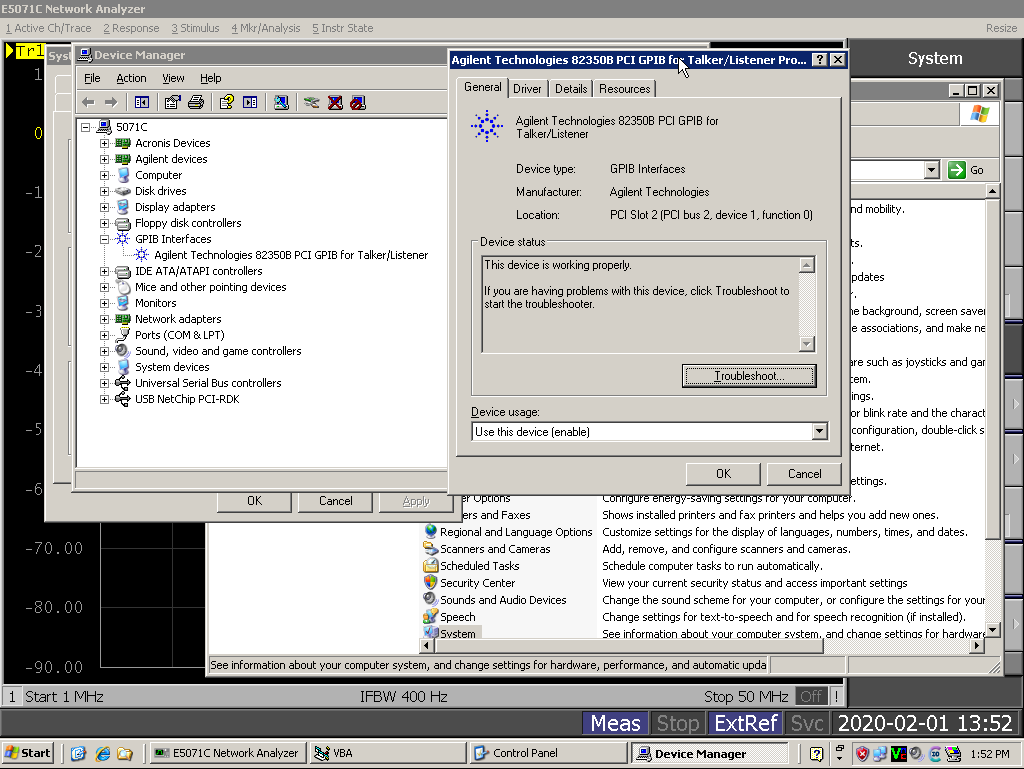
Task: Open the Resources tab
Action: (624, 89)
